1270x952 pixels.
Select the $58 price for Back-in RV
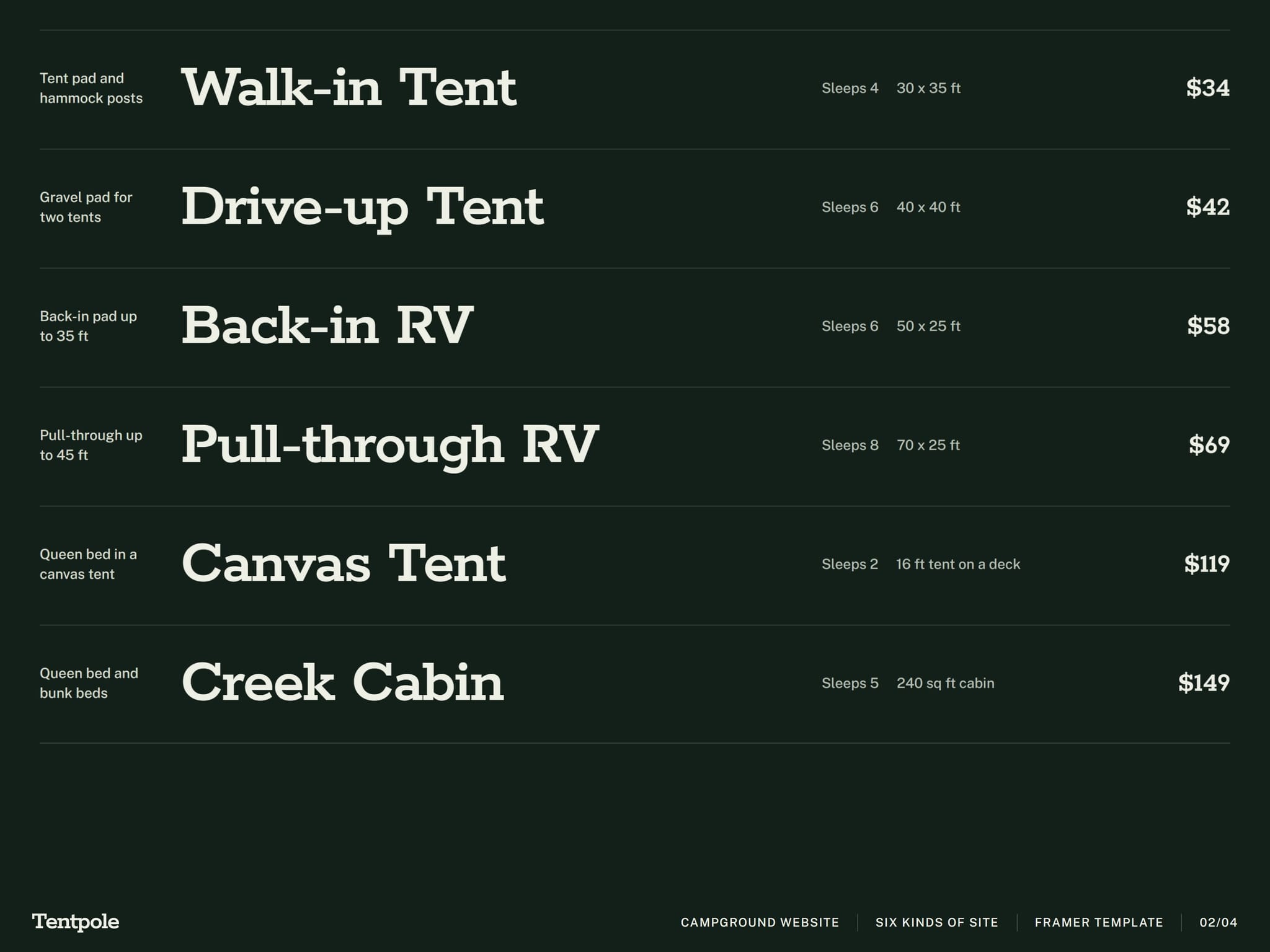(x=1208, y=326)
